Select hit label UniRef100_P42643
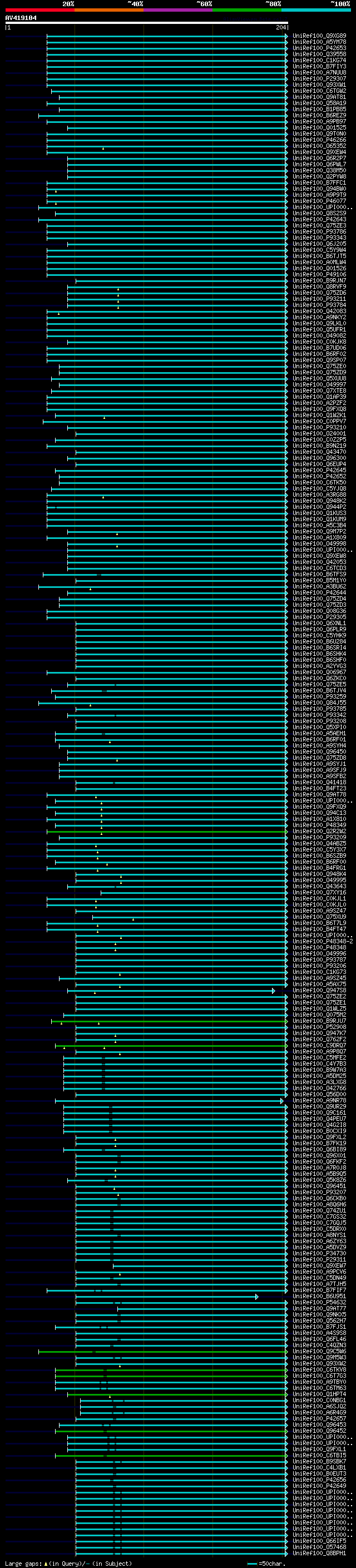This screenshot has width=356, height=1568. [x=319, y=219]
